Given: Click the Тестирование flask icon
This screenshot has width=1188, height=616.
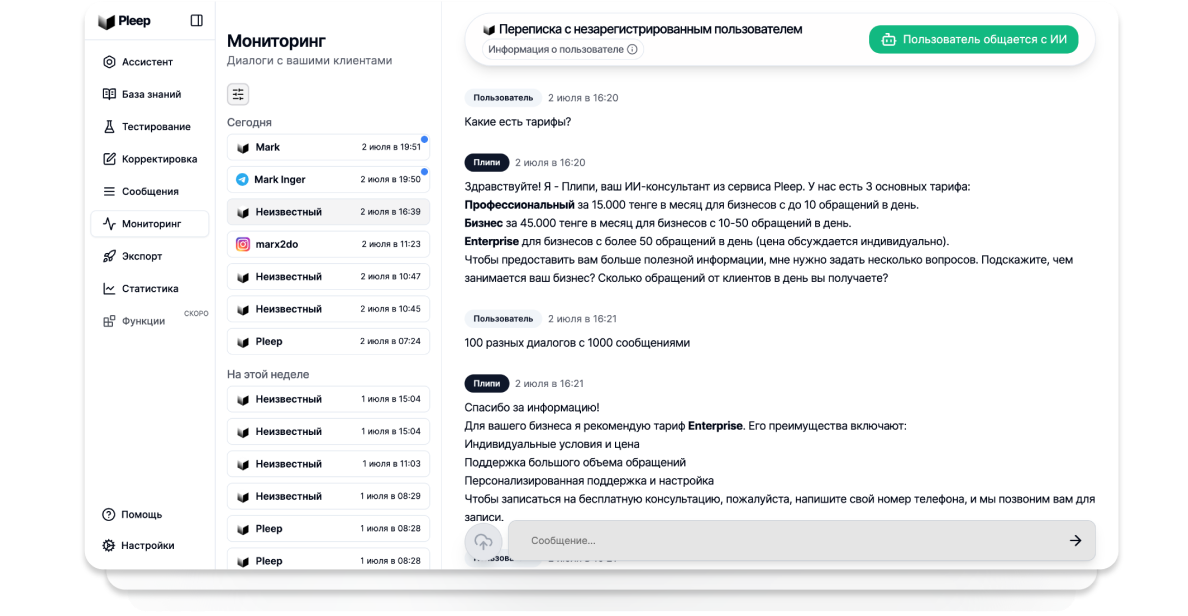Looking at the screenshot, I should tap(109, 127).
